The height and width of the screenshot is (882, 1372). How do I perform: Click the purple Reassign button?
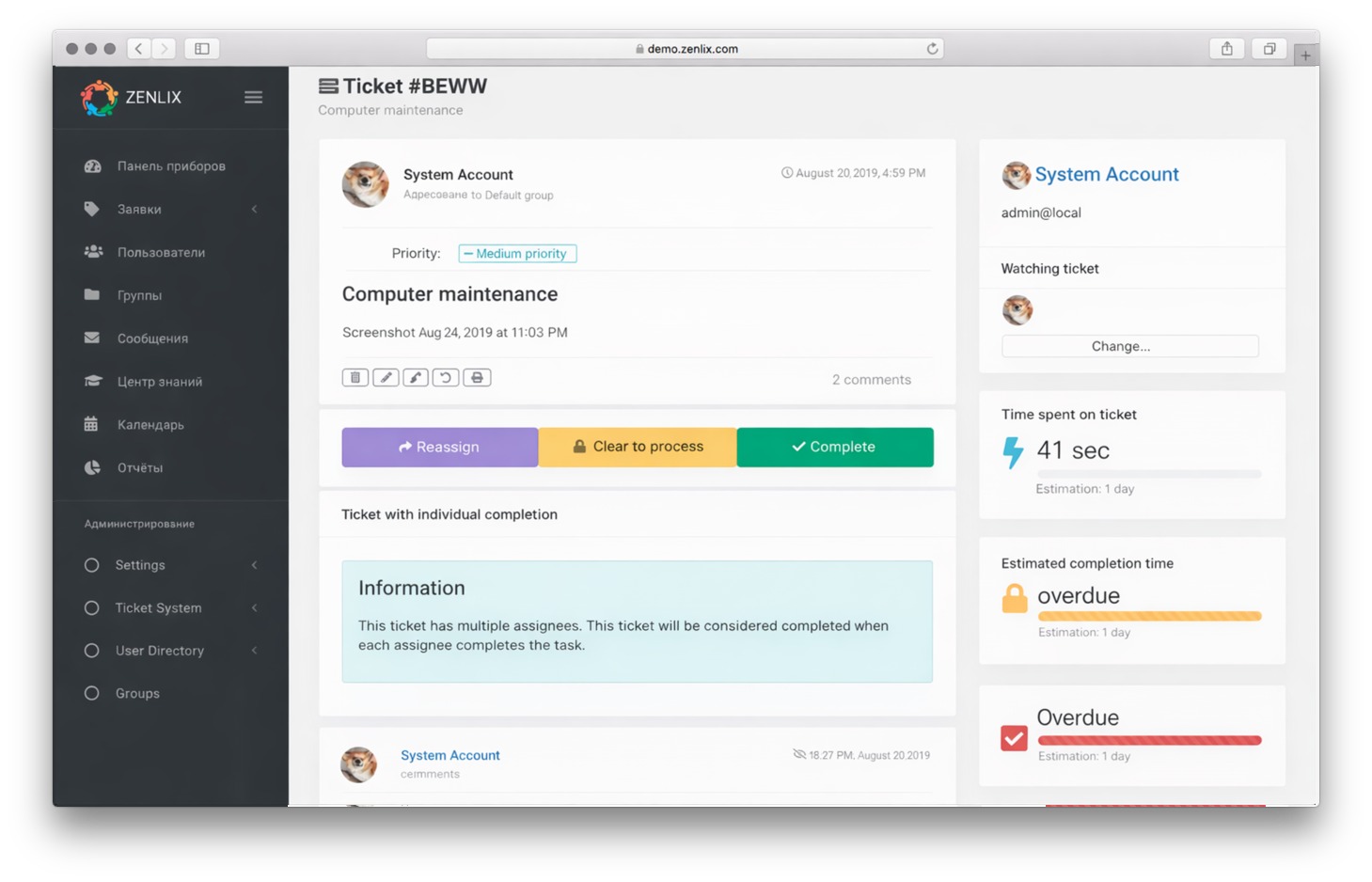(x=439, y=448)
